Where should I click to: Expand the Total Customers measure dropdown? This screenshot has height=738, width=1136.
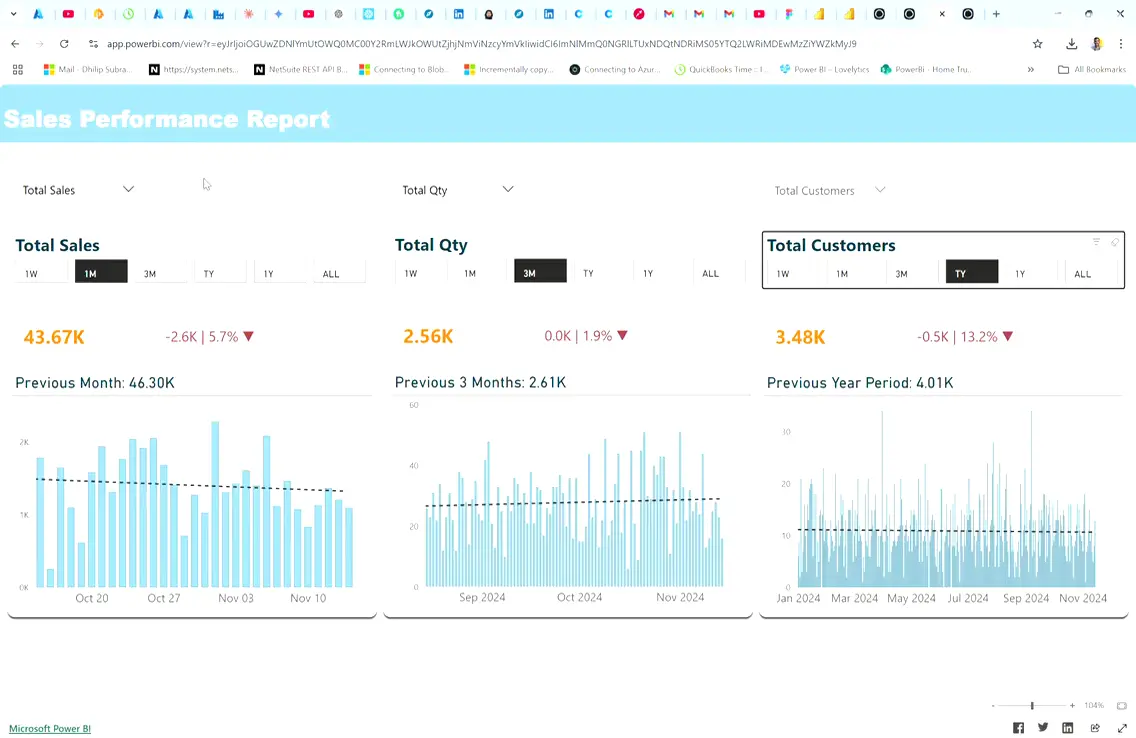pos(880,190)
